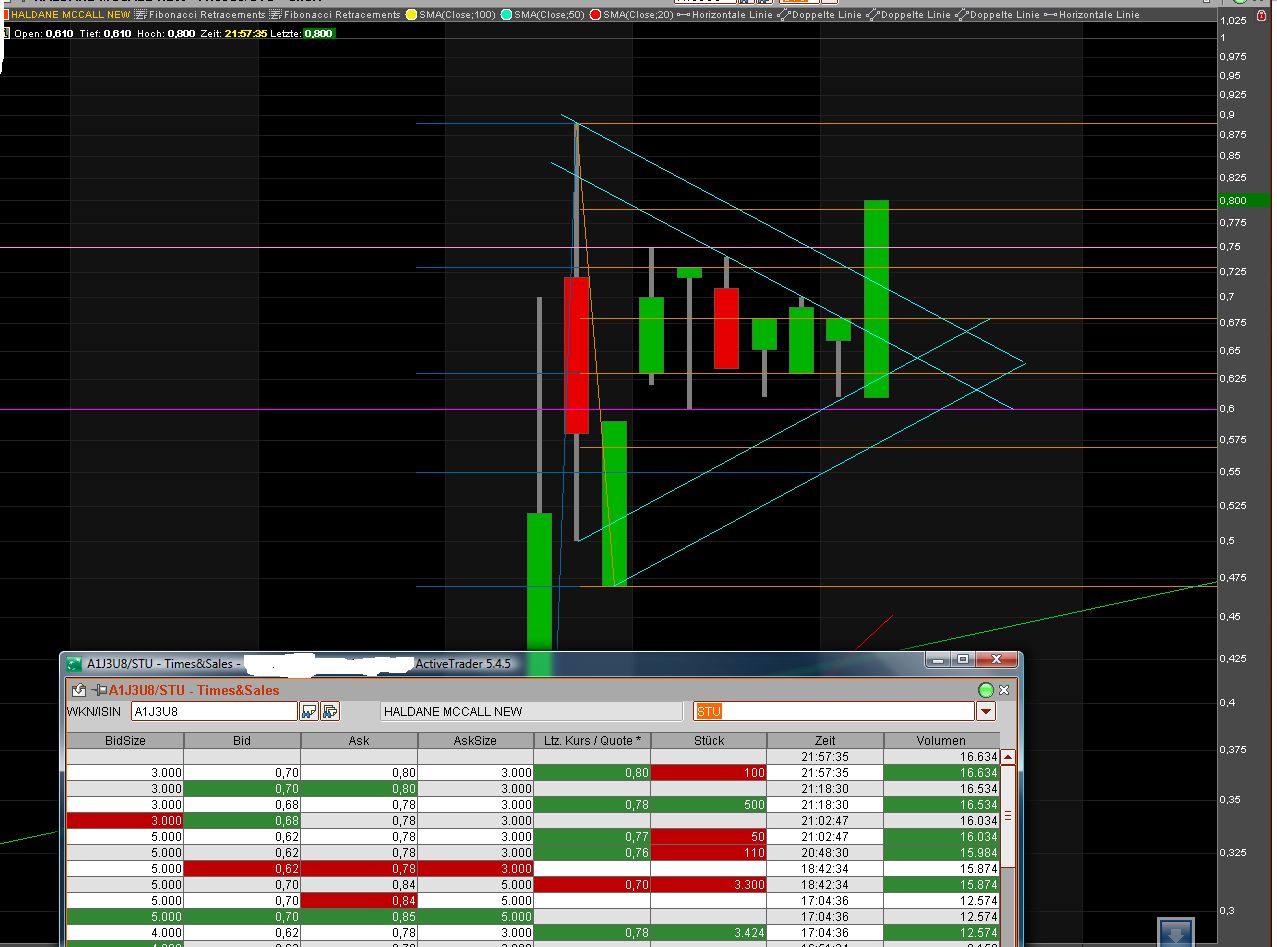This screenshot has height=947, width=1277.
Task: Click the scroll up arrow of Times&Sales list
Action: coord(1008,758)
